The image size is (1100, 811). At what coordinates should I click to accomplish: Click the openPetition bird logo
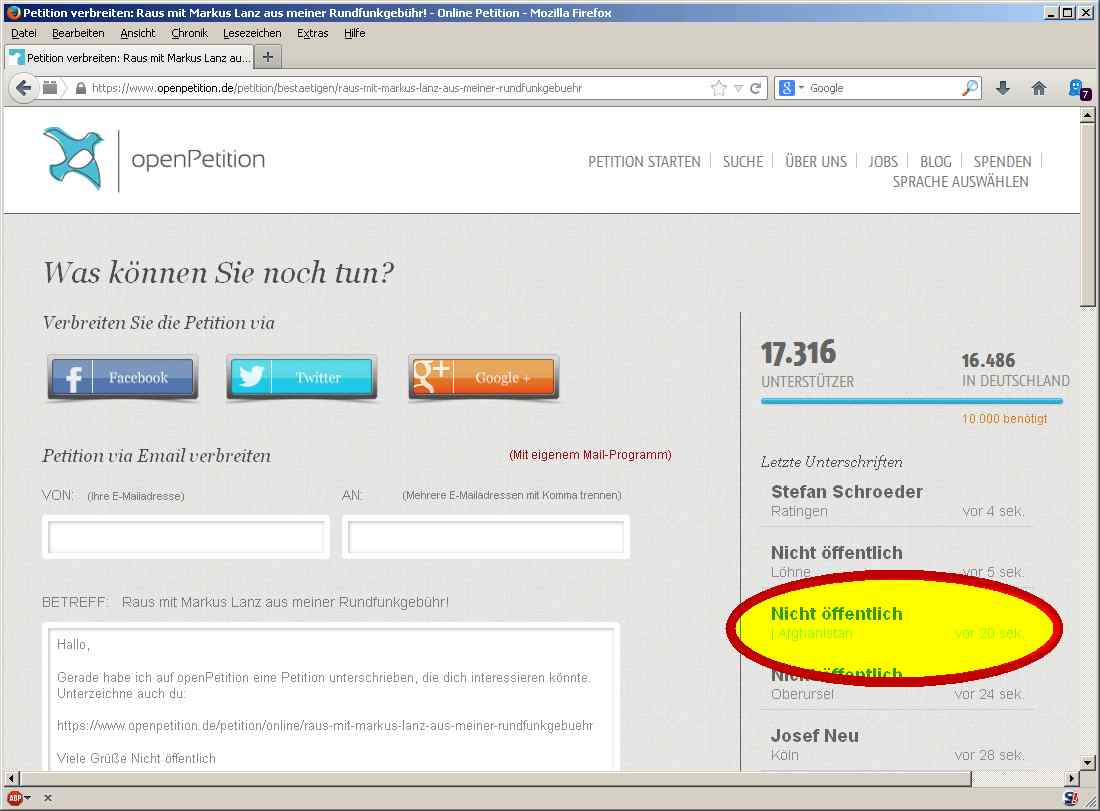tap(73, 158)
